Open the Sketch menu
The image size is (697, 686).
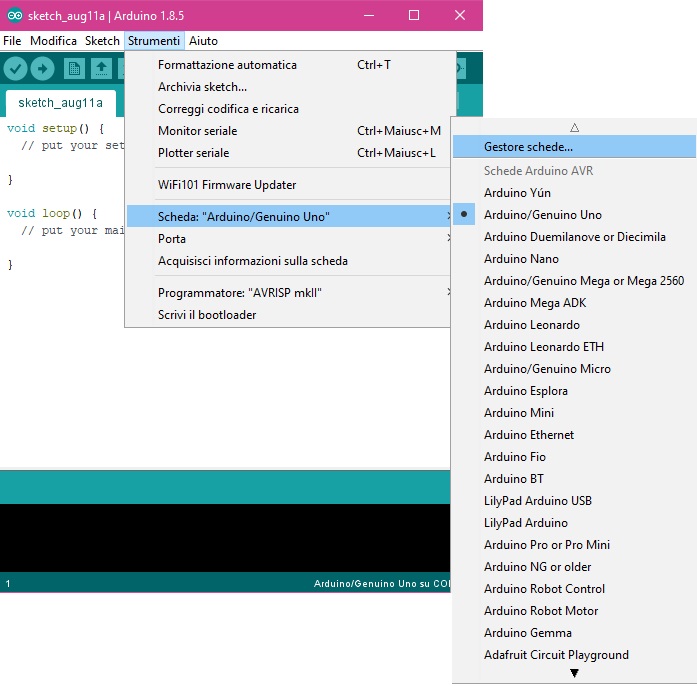[x=102, y=41]
